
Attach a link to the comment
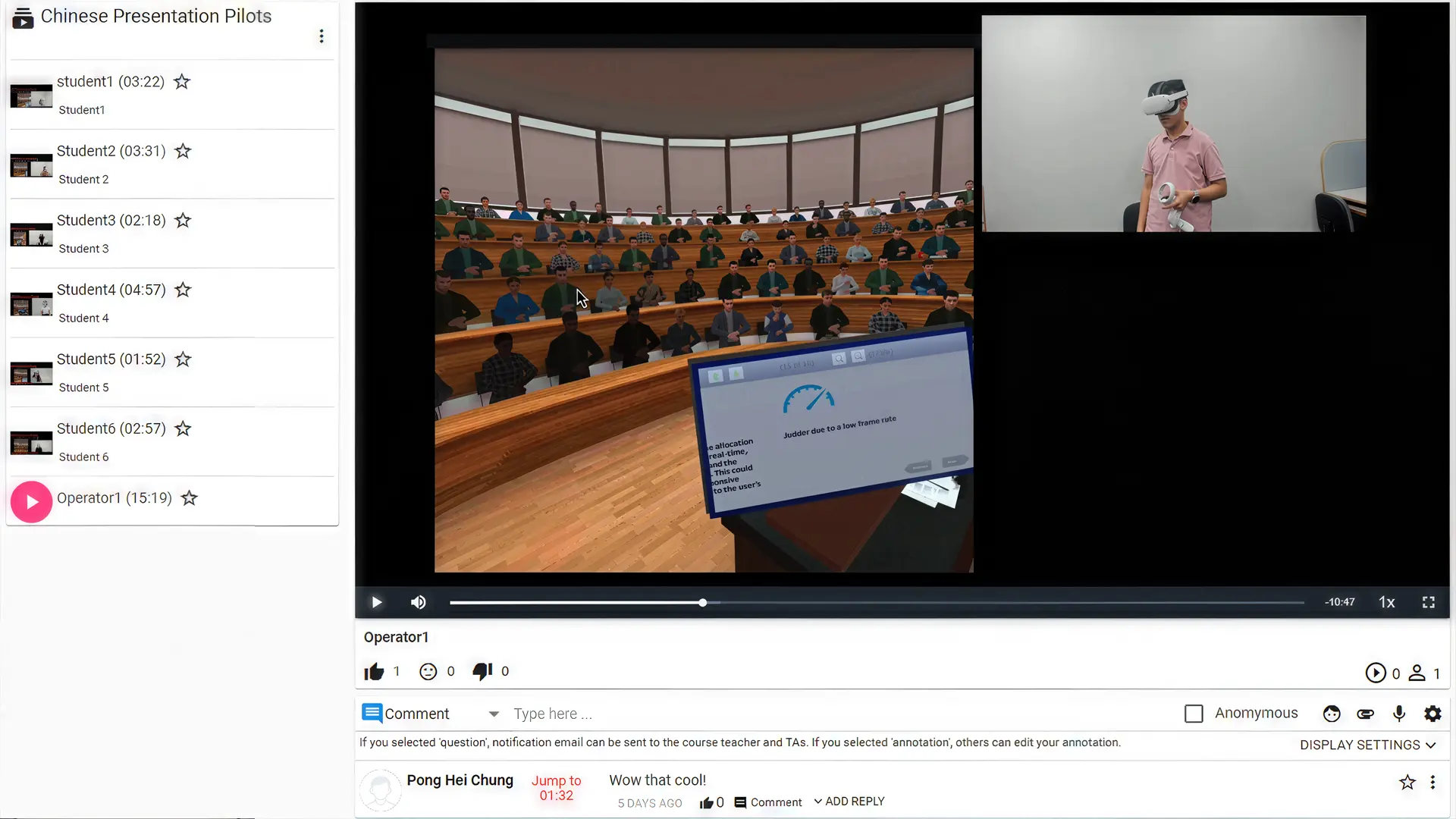1365,714
